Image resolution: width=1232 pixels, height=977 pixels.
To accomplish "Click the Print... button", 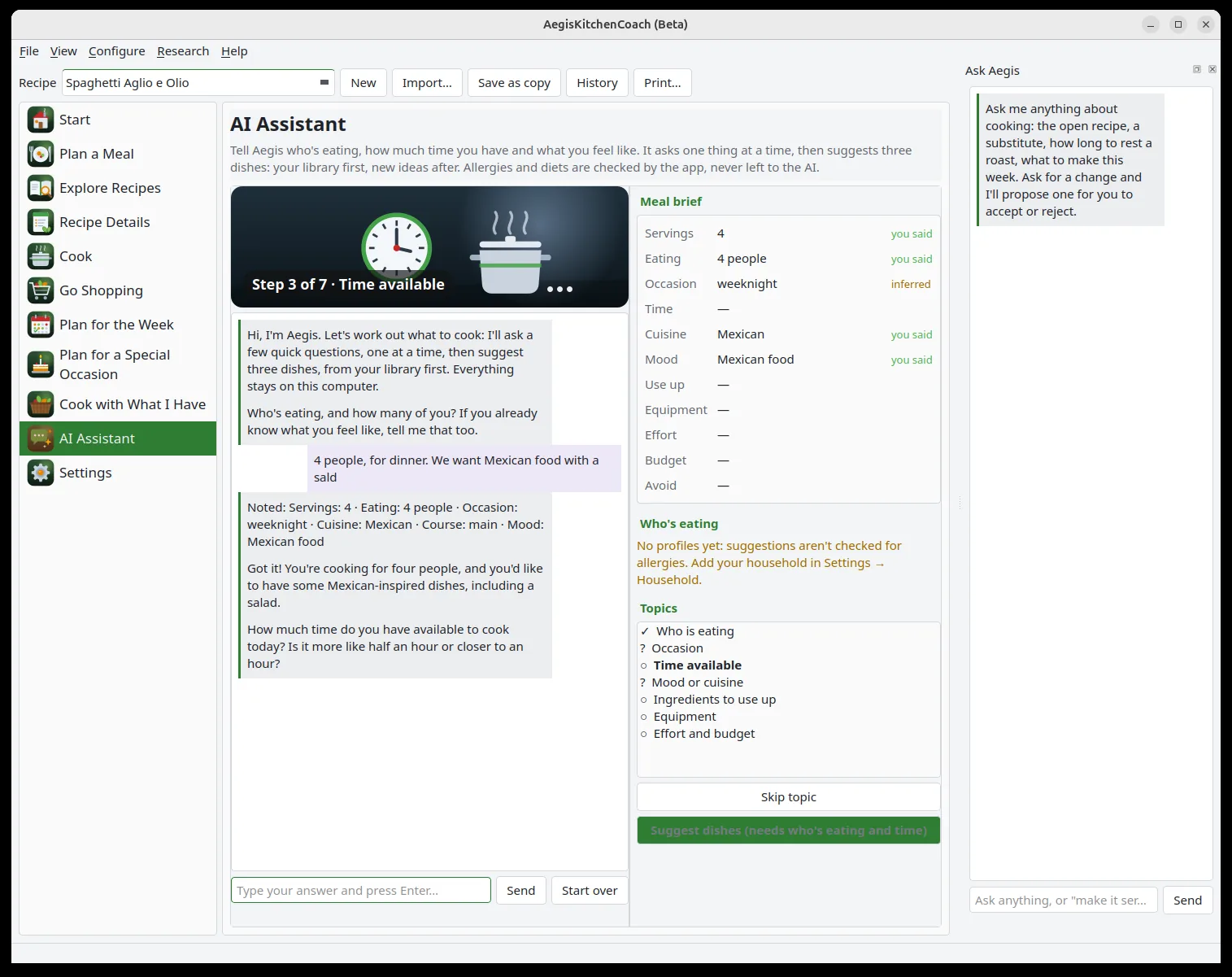I will click(663, 83).
